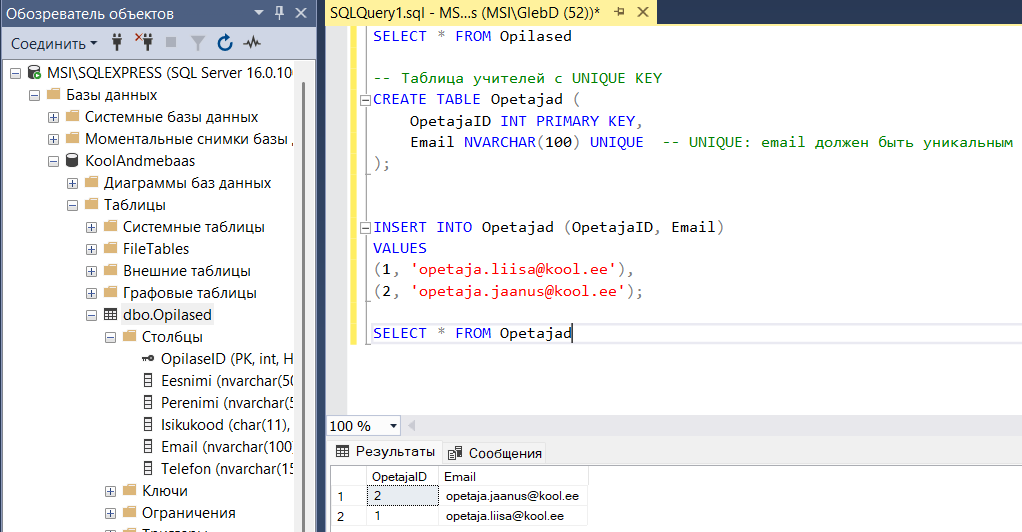Click the disconnect plug icon with red X
The width and height of the screenshot is (1022, 532).
(x=144, y=43)
